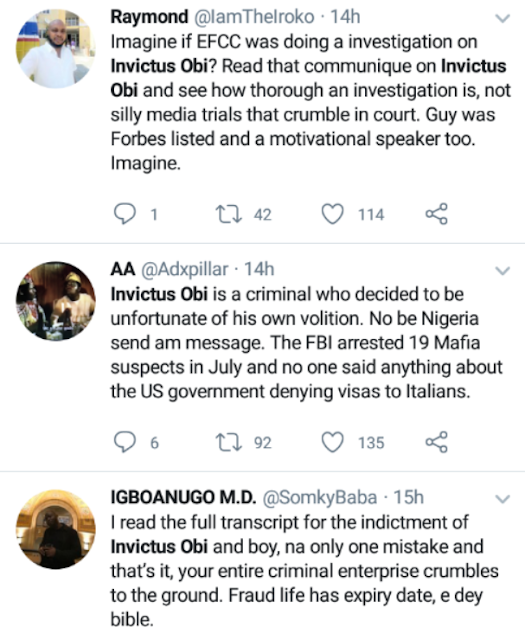Open the 15h timestamp on IGBOANUGO's tweet
Screen dimensions: 525x640
pyautogui.click(x=409, y=498)
